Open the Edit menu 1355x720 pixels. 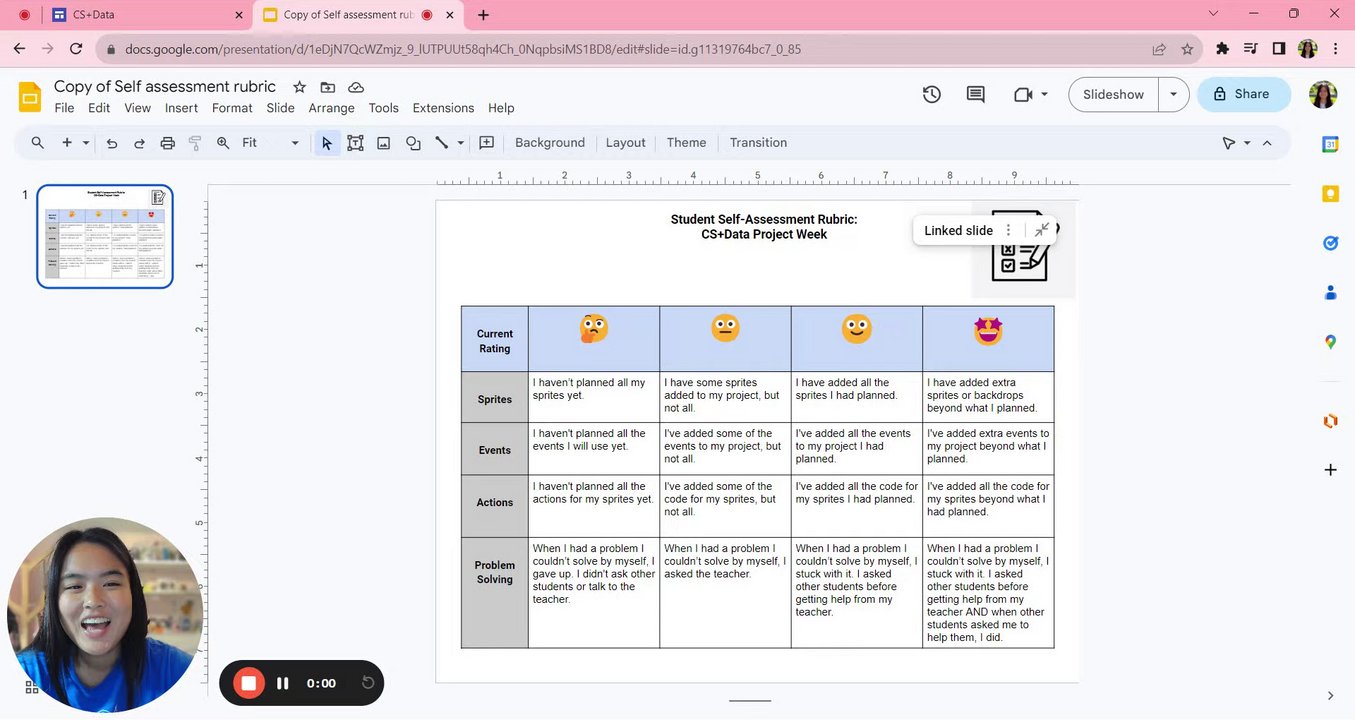(99, 108)
